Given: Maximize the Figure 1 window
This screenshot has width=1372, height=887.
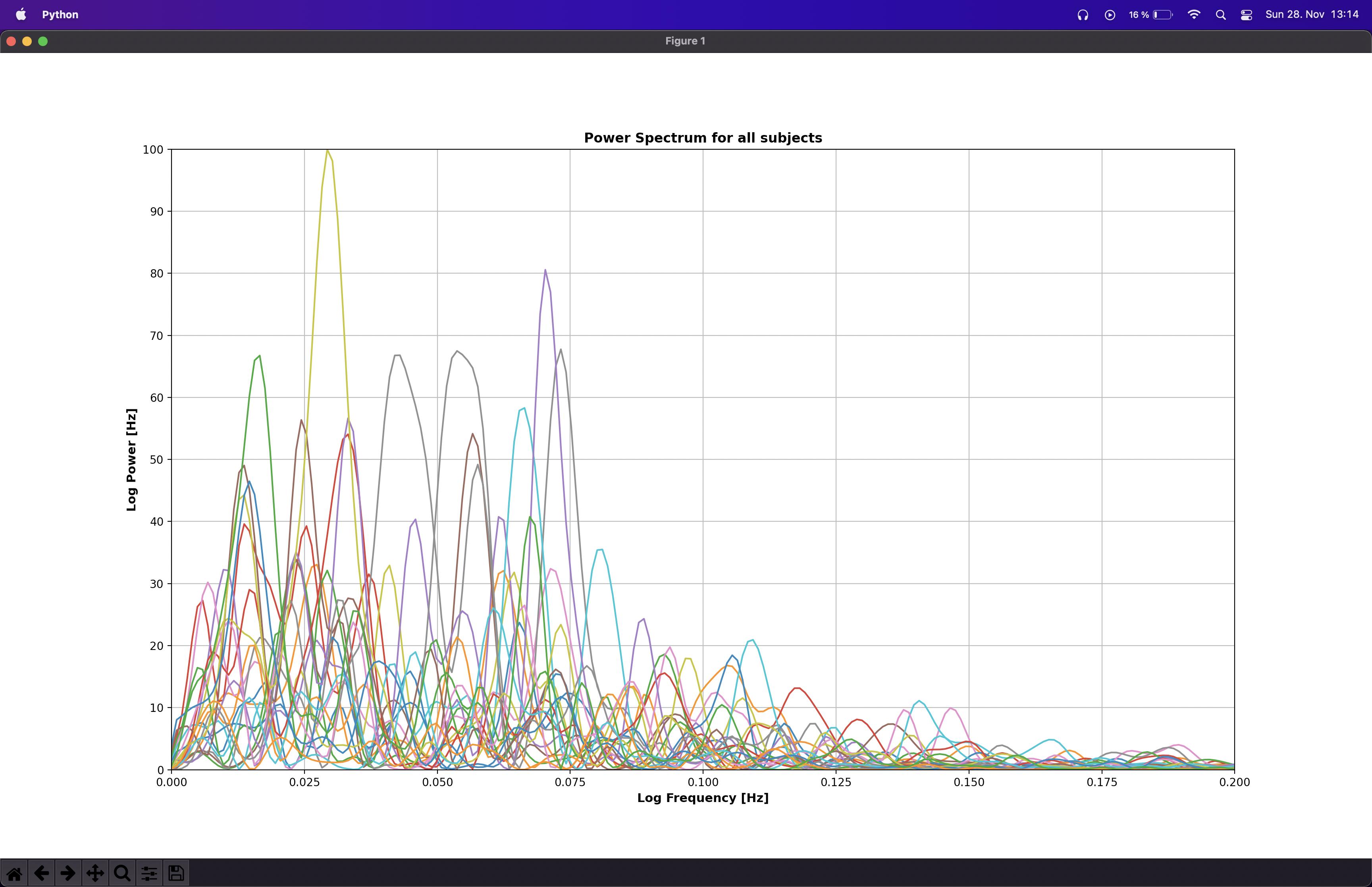Looking at the screenshot, I should pos(42,41).
